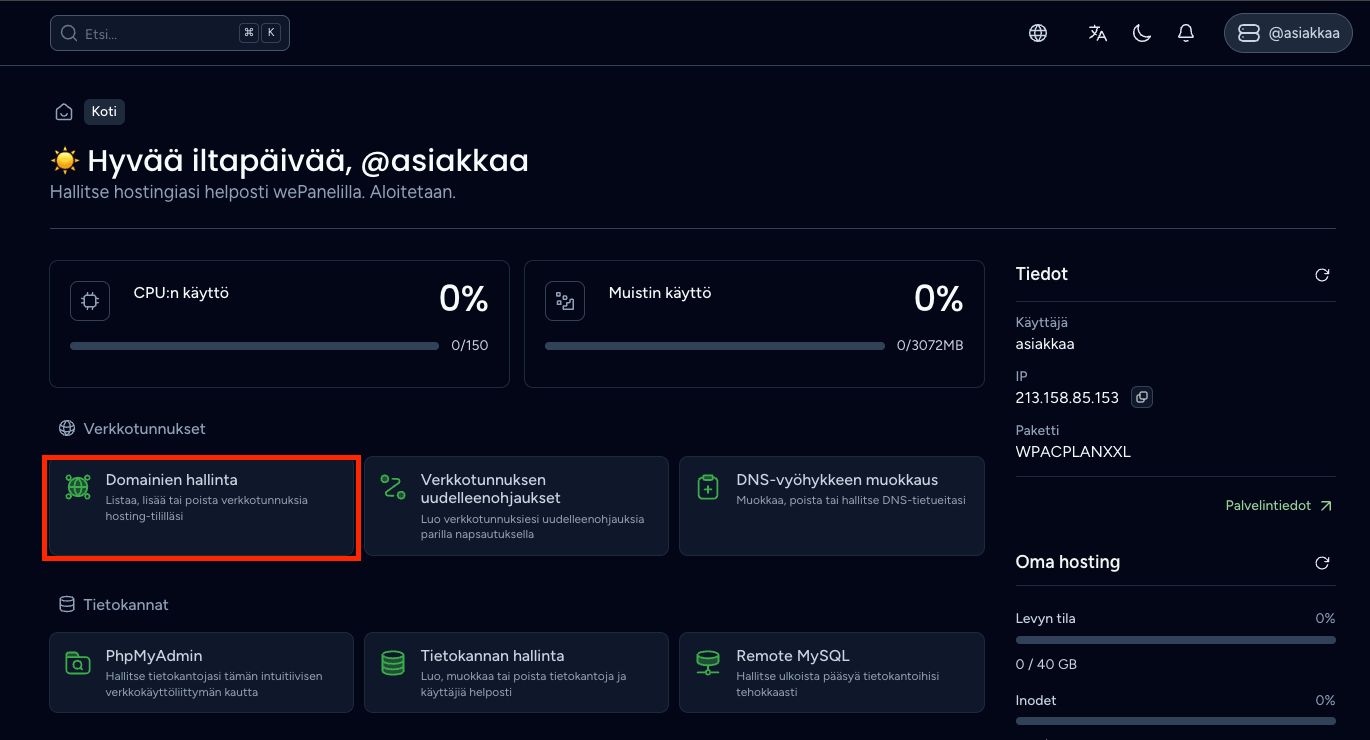Click the IP address text 213.158.85.153
The width and height of the screenshot is (1370, 740).
click(1067, 397)
